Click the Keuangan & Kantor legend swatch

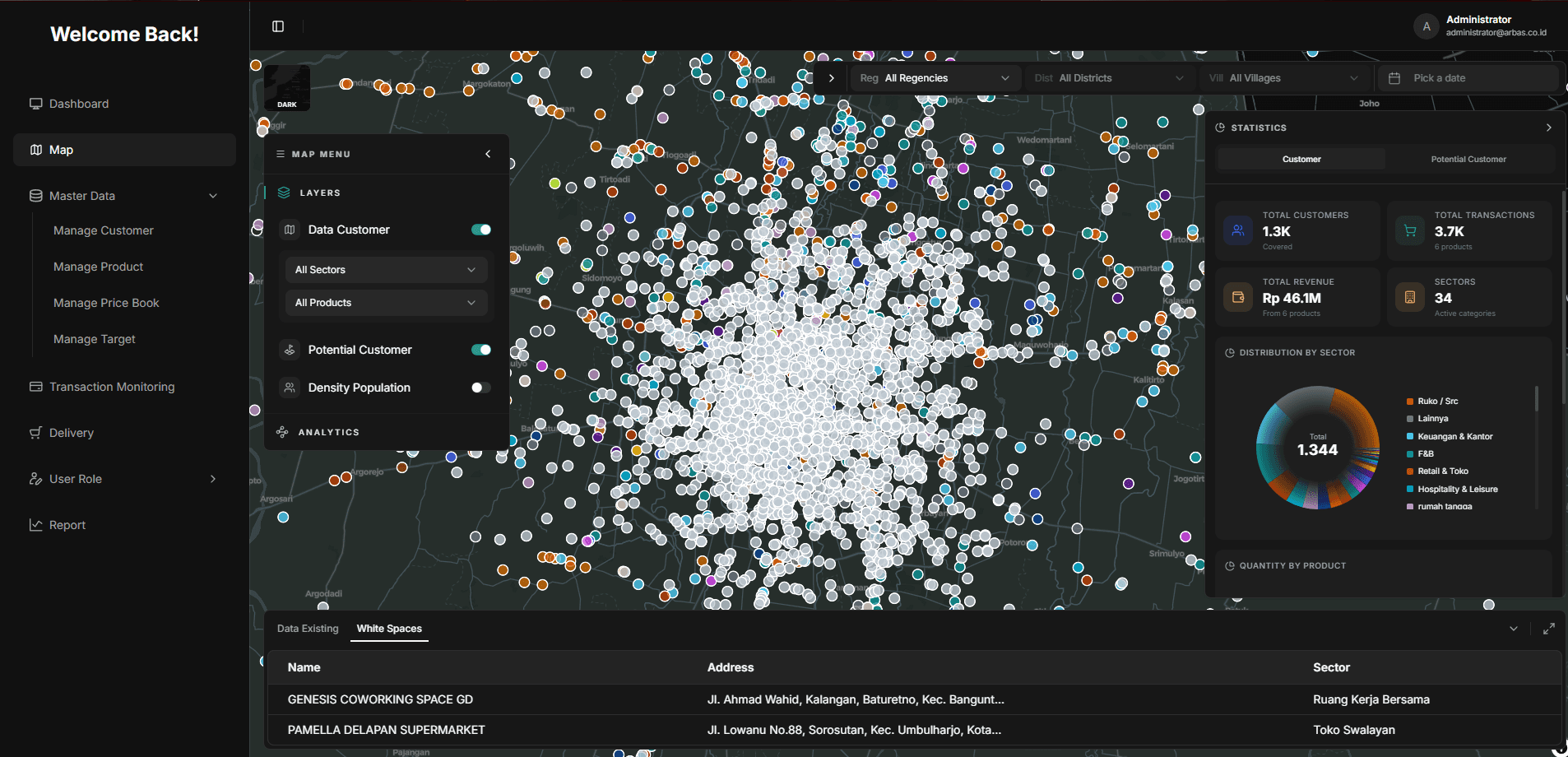[1410, 437]
